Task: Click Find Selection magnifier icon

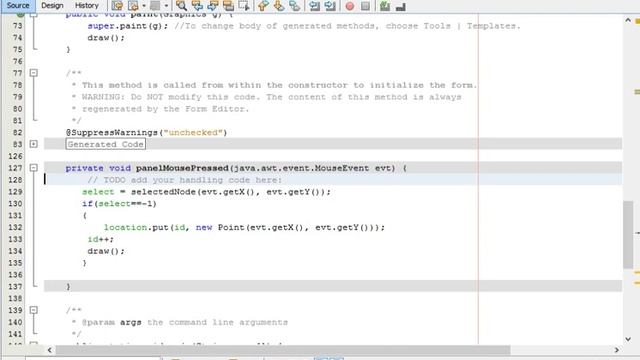Action: 181,6
